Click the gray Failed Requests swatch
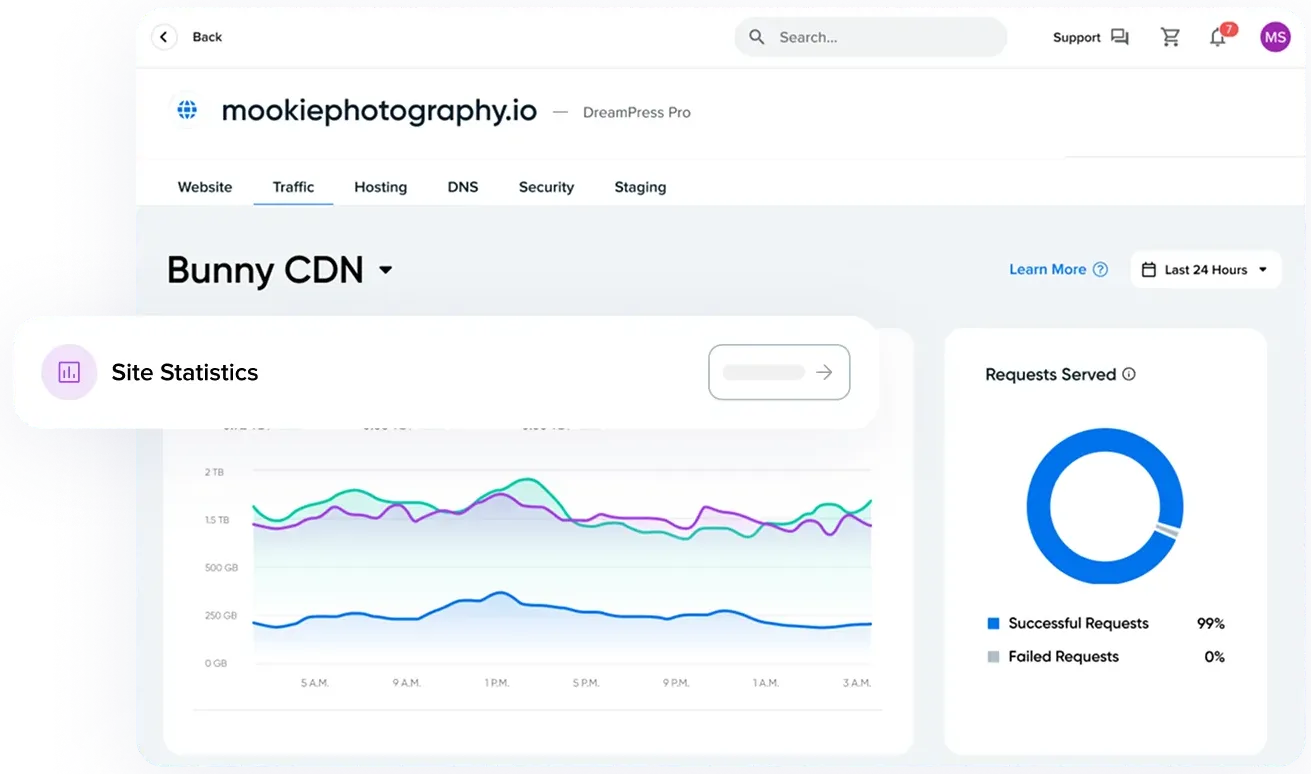Viewport: 1311px width, 774px height. [993, 657]
